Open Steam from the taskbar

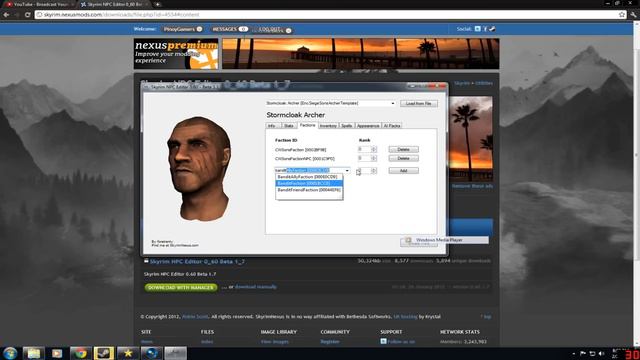104,353
